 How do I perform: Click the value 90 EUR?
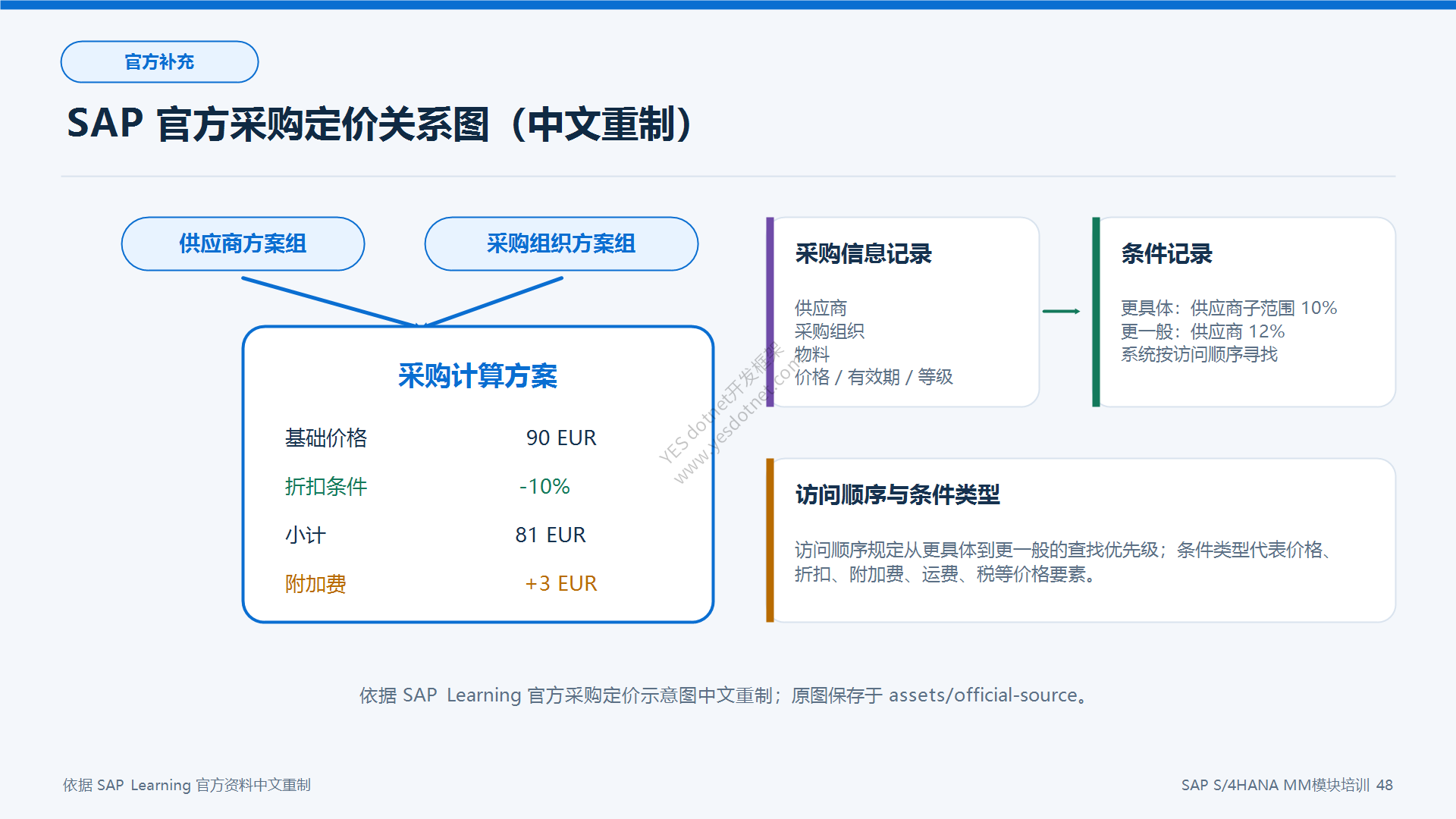pos(561,438)
